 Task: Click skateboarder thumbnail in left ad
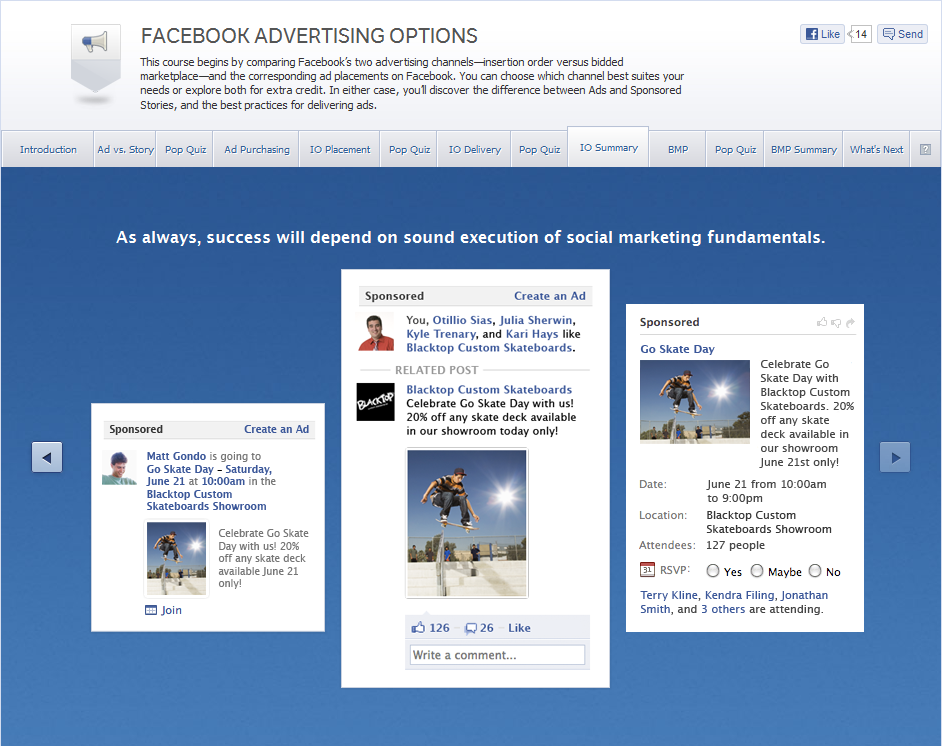point(177,559)
